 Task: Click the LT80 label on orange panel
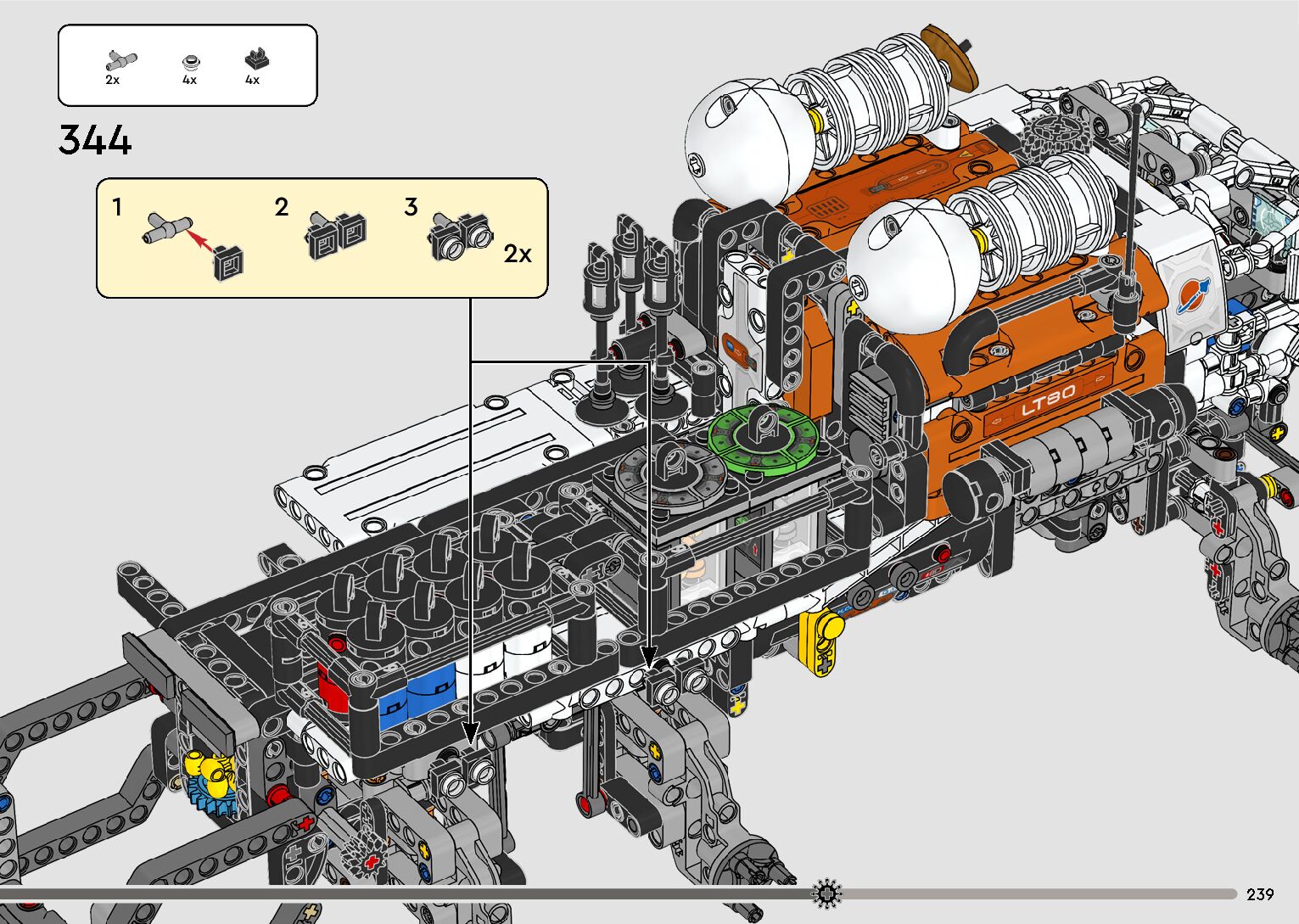[1048, 401]
